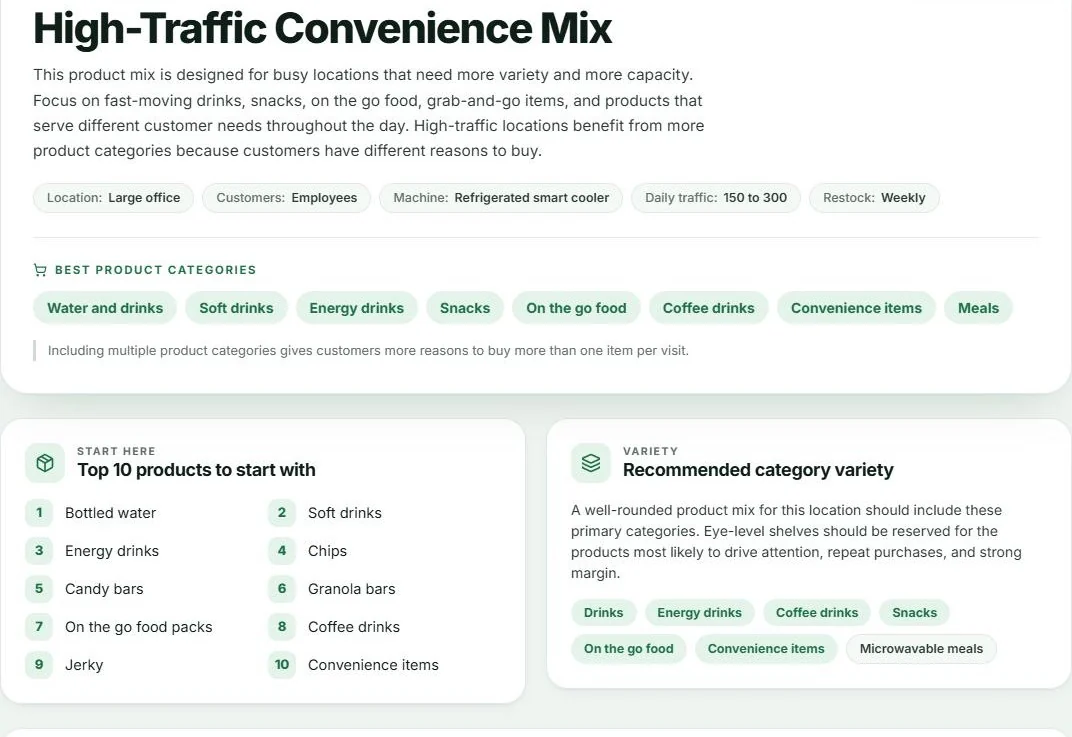This screenshot has height=737, width=1072.
Task: Click the Energy drinks tag under Best Product Categories
Action: (357, 308)
